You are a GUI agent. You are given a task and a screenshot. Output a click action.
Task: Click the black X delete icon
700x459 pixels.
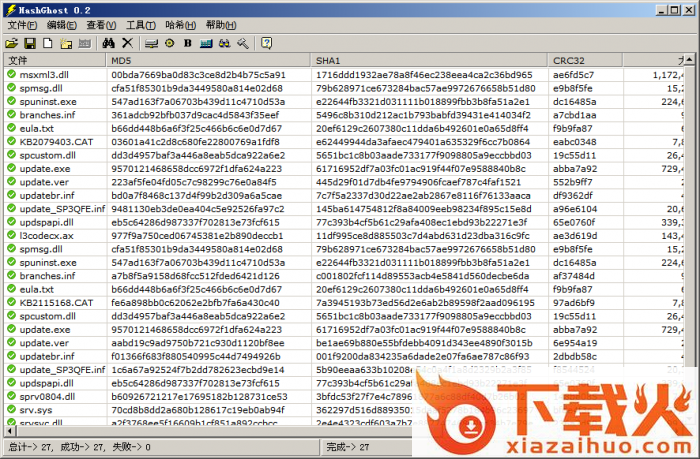(x=127, y=43)
